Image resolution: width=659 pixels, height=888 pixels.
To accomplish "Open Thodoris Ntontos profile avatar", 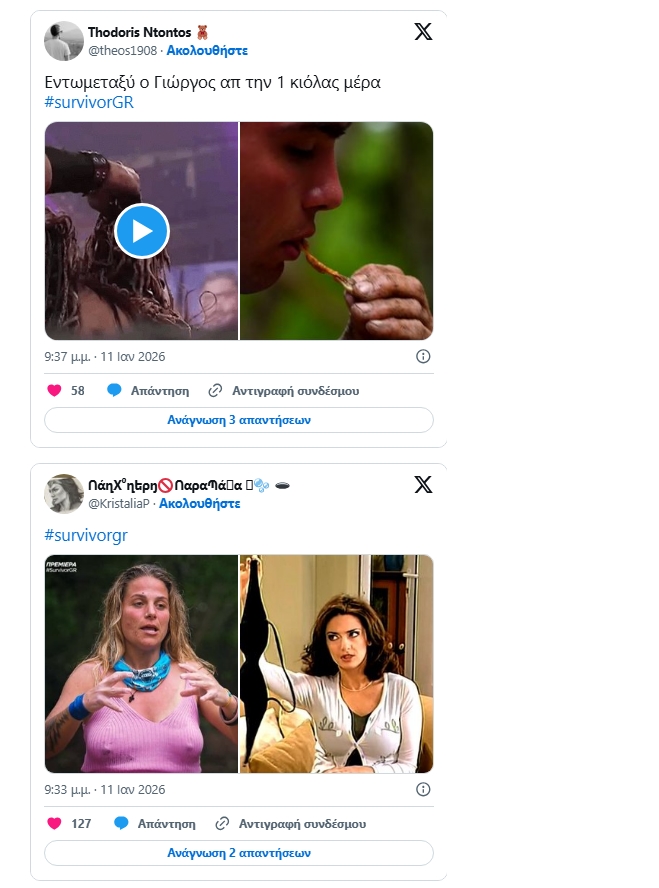I will [x=64, y=41].
